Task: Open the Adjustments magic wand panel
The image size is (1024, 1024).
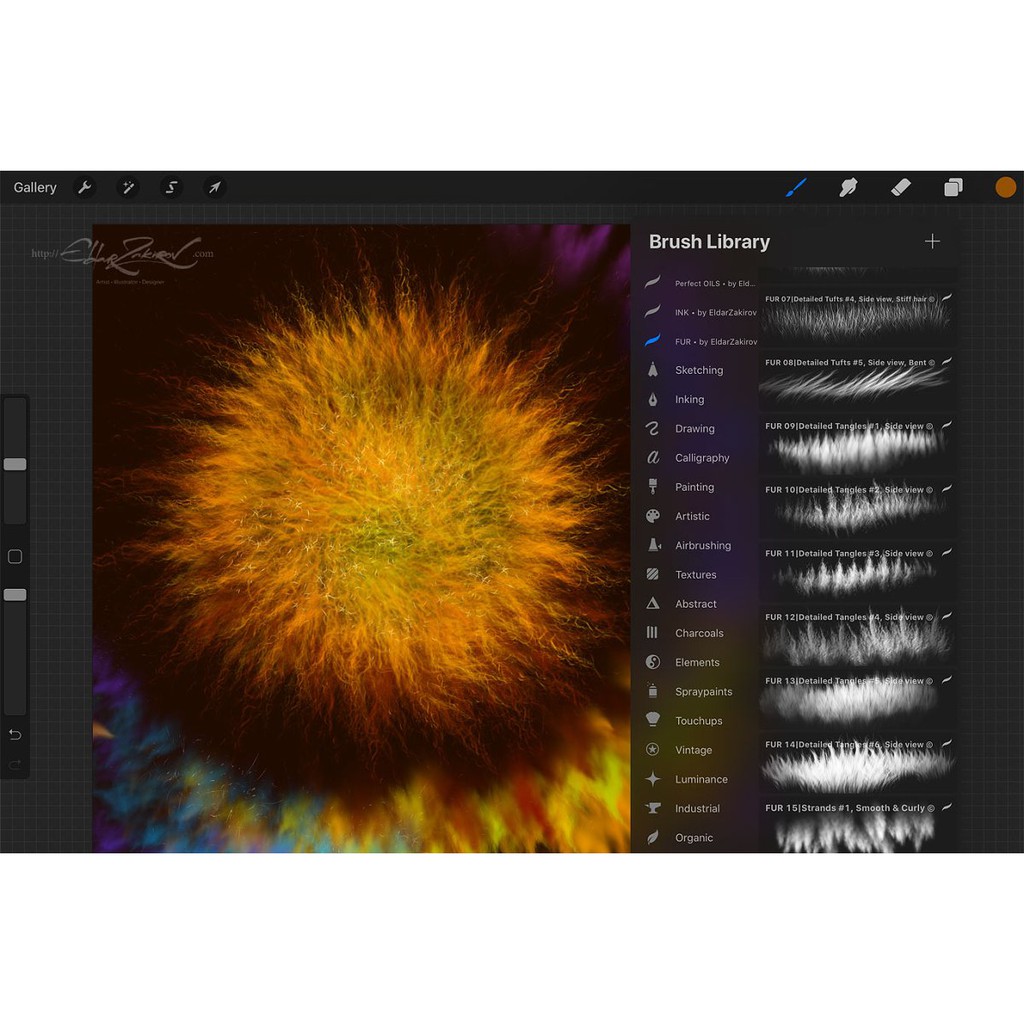Action: pyautogui.click(x=128, y=187)
